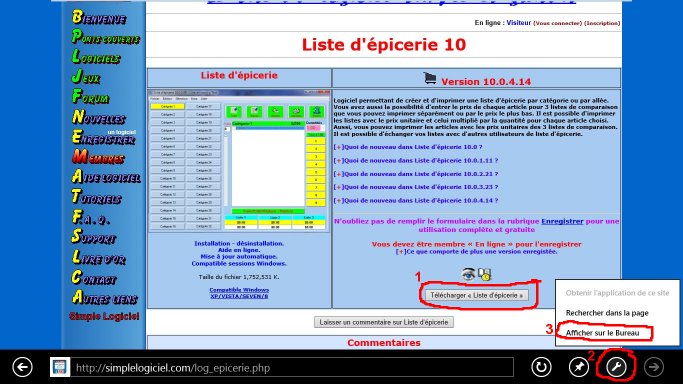This screenshot has height=384, width=683.
Task: Select Afficher sur le Bureau menu item
Action: pyautogui.click(x=603, y=333)
